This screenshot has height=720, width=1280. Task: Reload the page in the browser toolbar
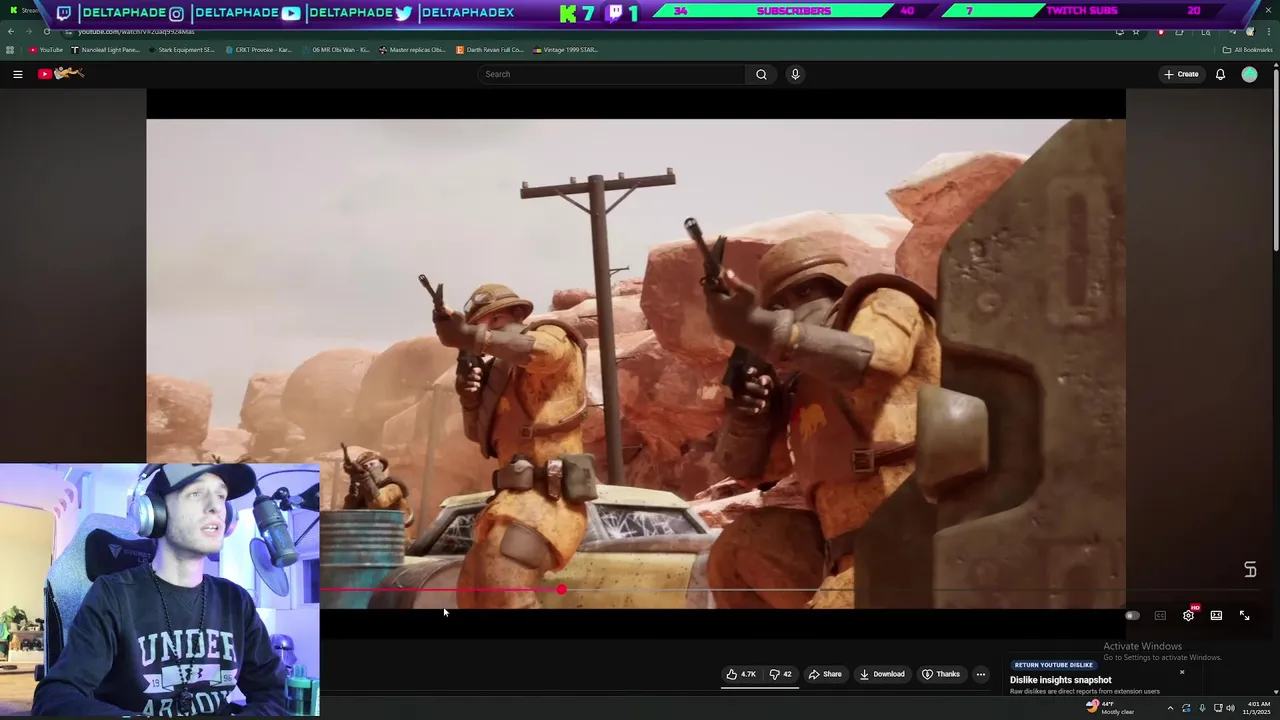[x=46, y=32]
